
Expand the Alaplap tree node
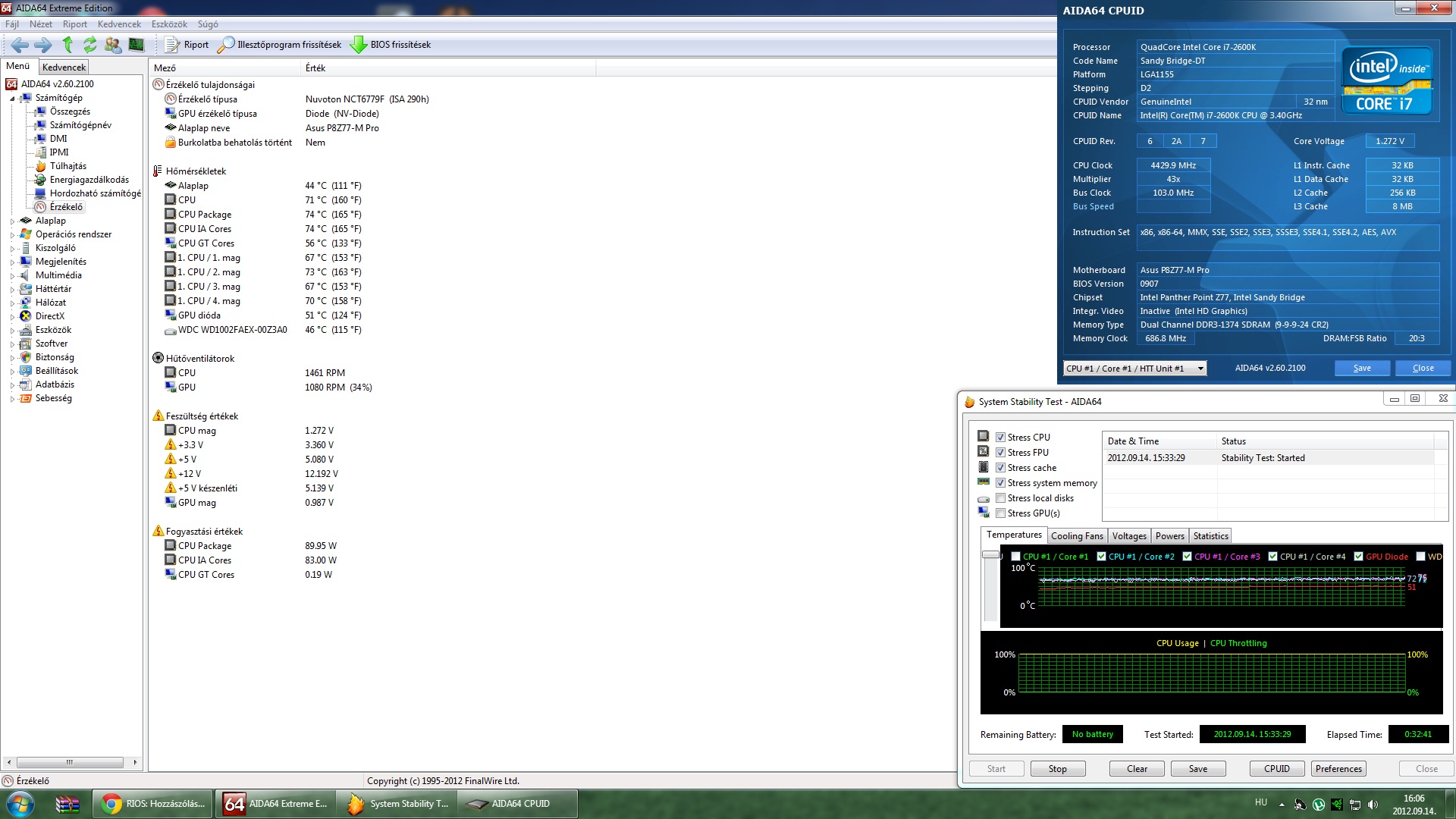[x=12, y=221]
